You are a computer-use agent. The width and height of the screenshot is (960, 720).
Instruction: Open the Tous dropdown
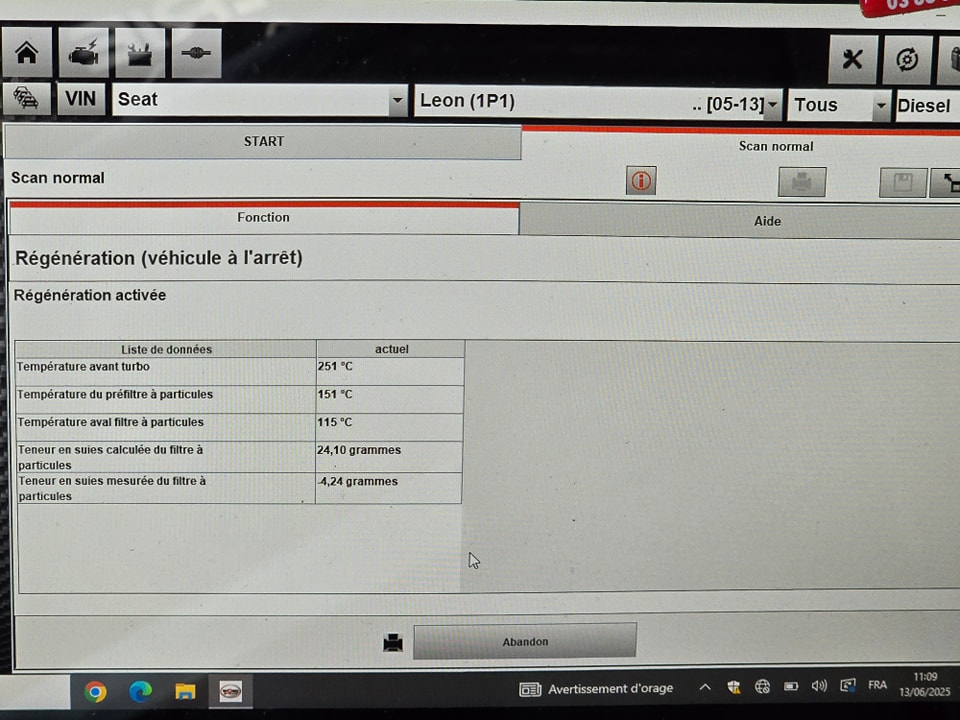(839, 105)
